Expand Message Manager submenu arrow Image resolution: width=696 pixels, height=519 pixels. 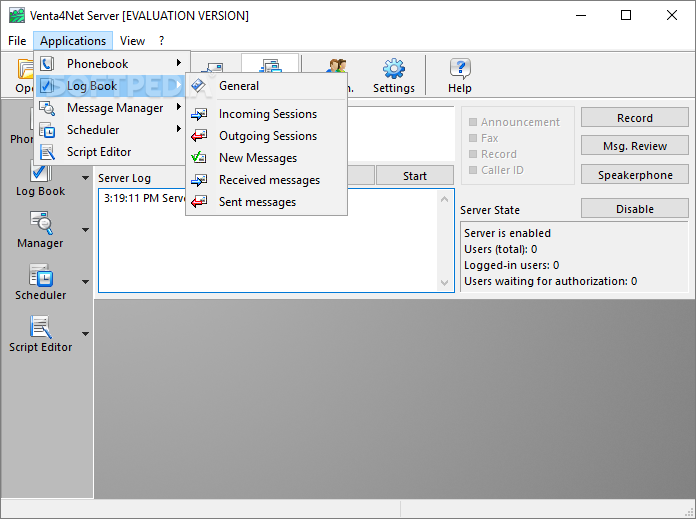(178, 107)
